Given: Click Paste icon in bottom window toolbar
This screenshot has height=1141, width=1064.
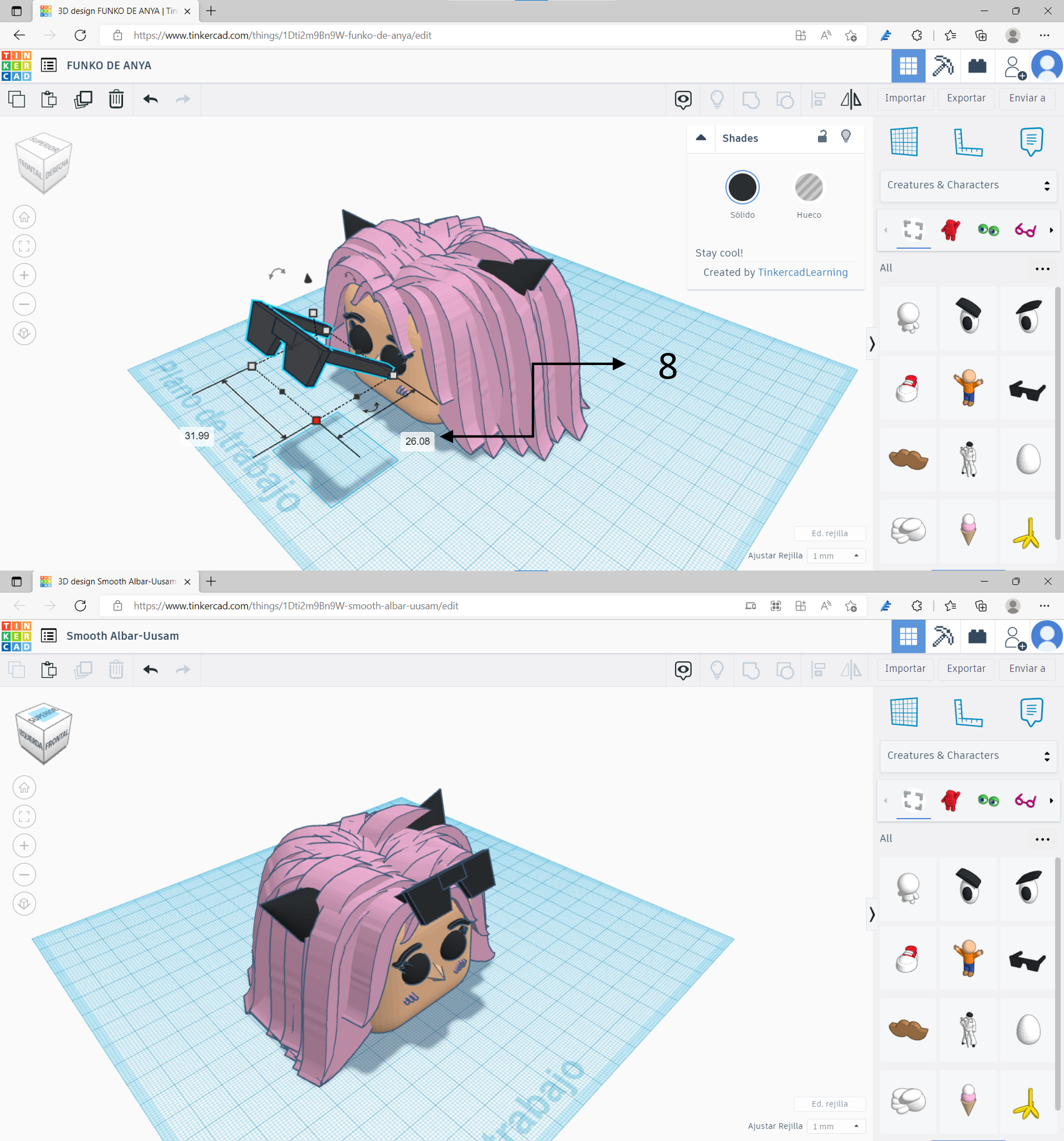Looking at the screenshot, I should click(x=49, y=670).
